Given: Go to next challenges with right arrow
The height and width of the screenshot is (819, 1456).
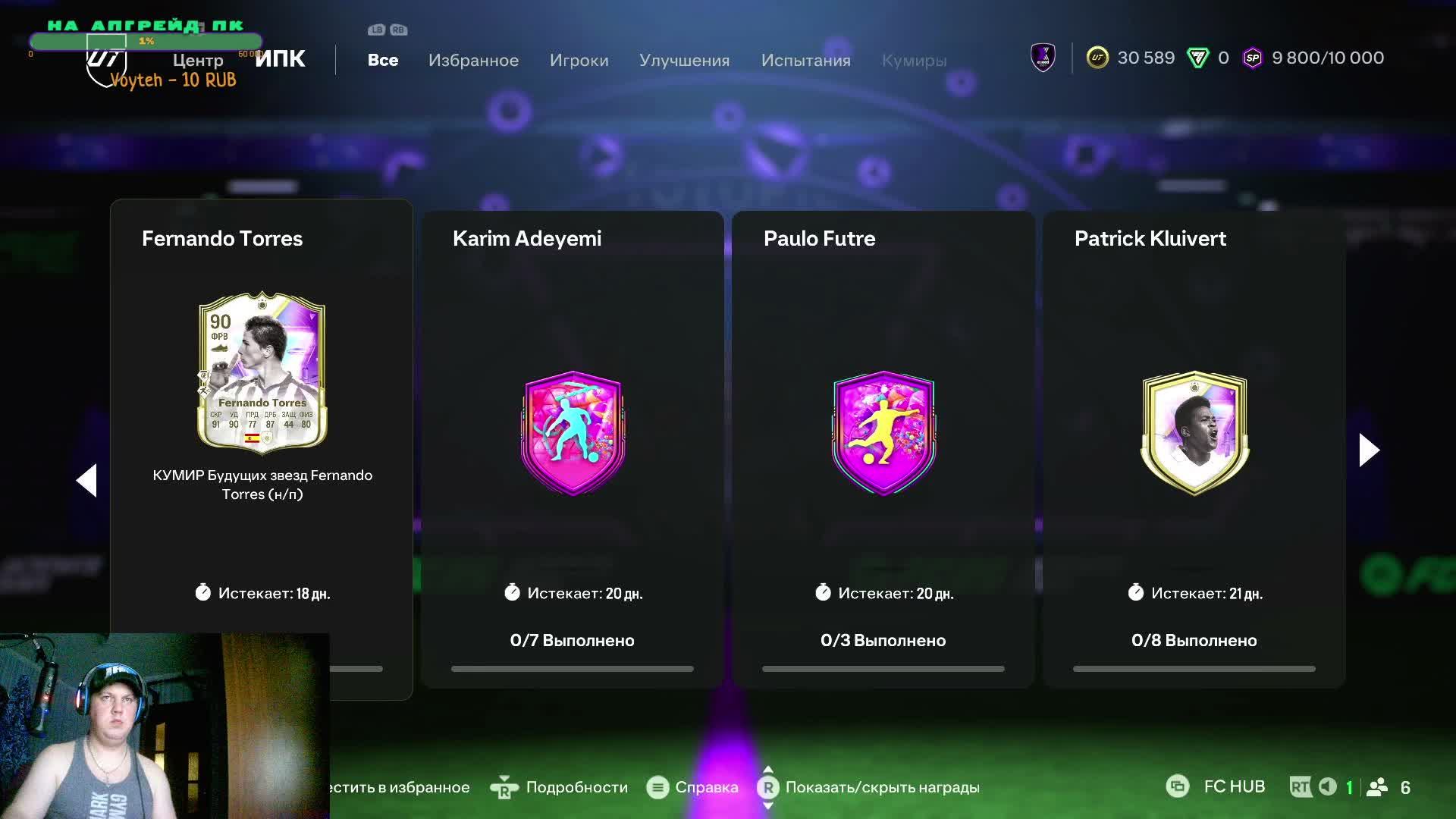Looking at the screenshot, I should pos(1369,450).
